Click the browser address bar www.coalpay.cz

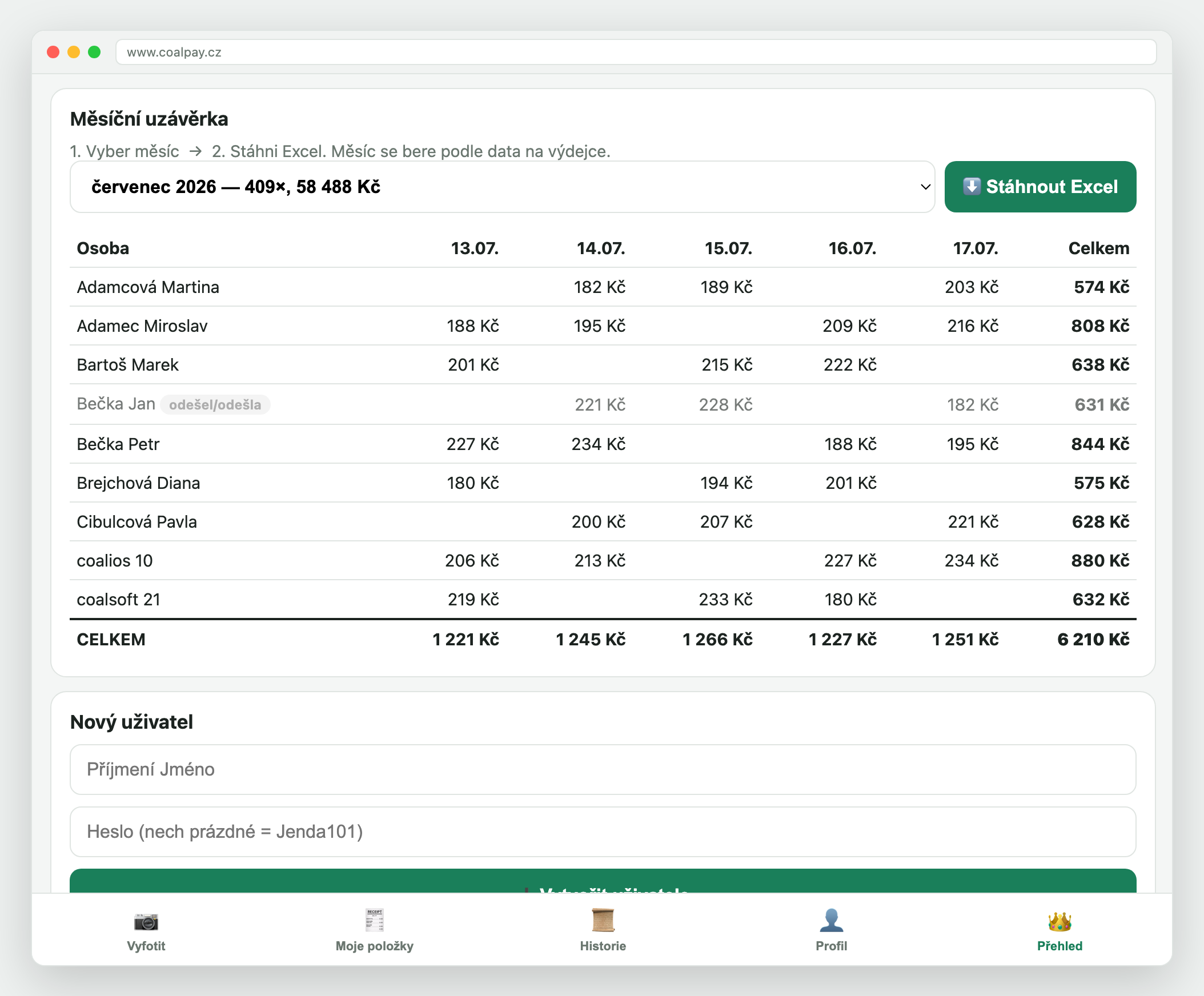click(x=636, y=52)
